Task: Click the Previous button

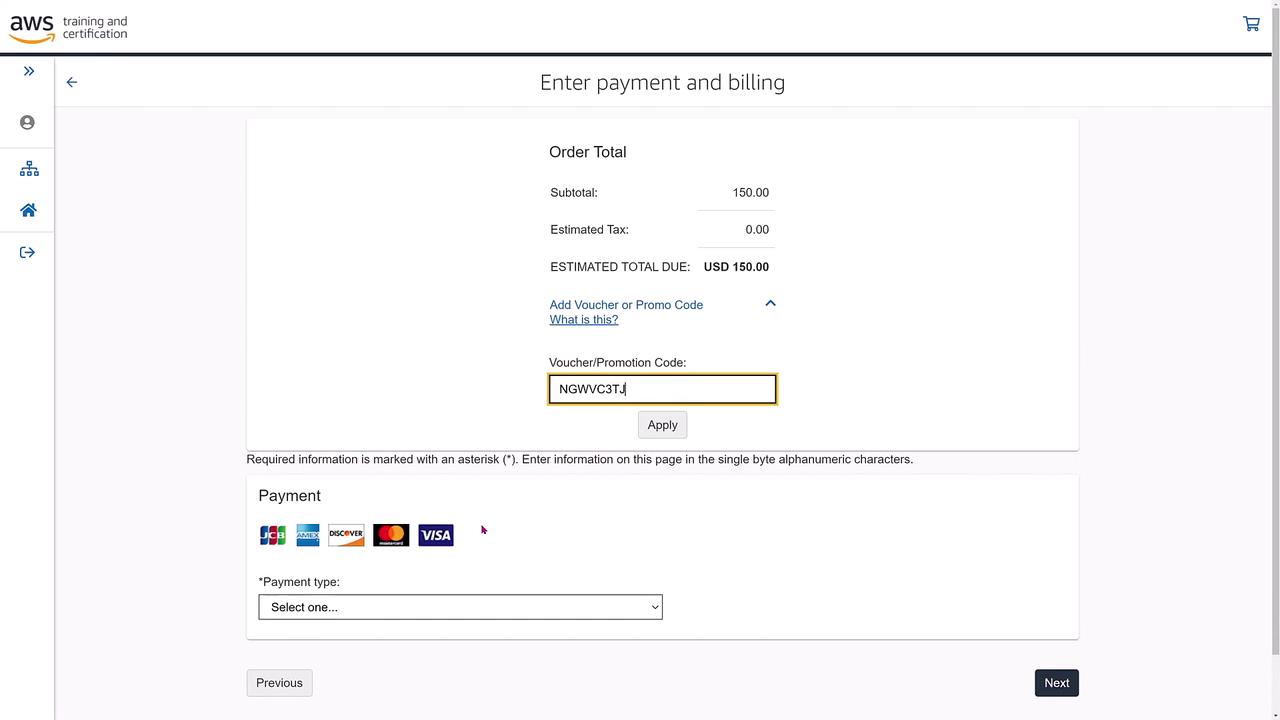Action: tap(279, 683)
